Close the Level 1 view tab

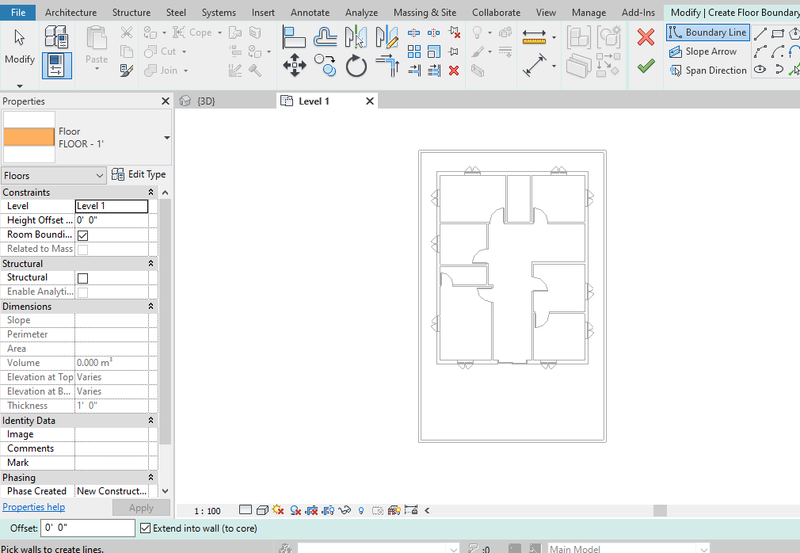(370, 101)
